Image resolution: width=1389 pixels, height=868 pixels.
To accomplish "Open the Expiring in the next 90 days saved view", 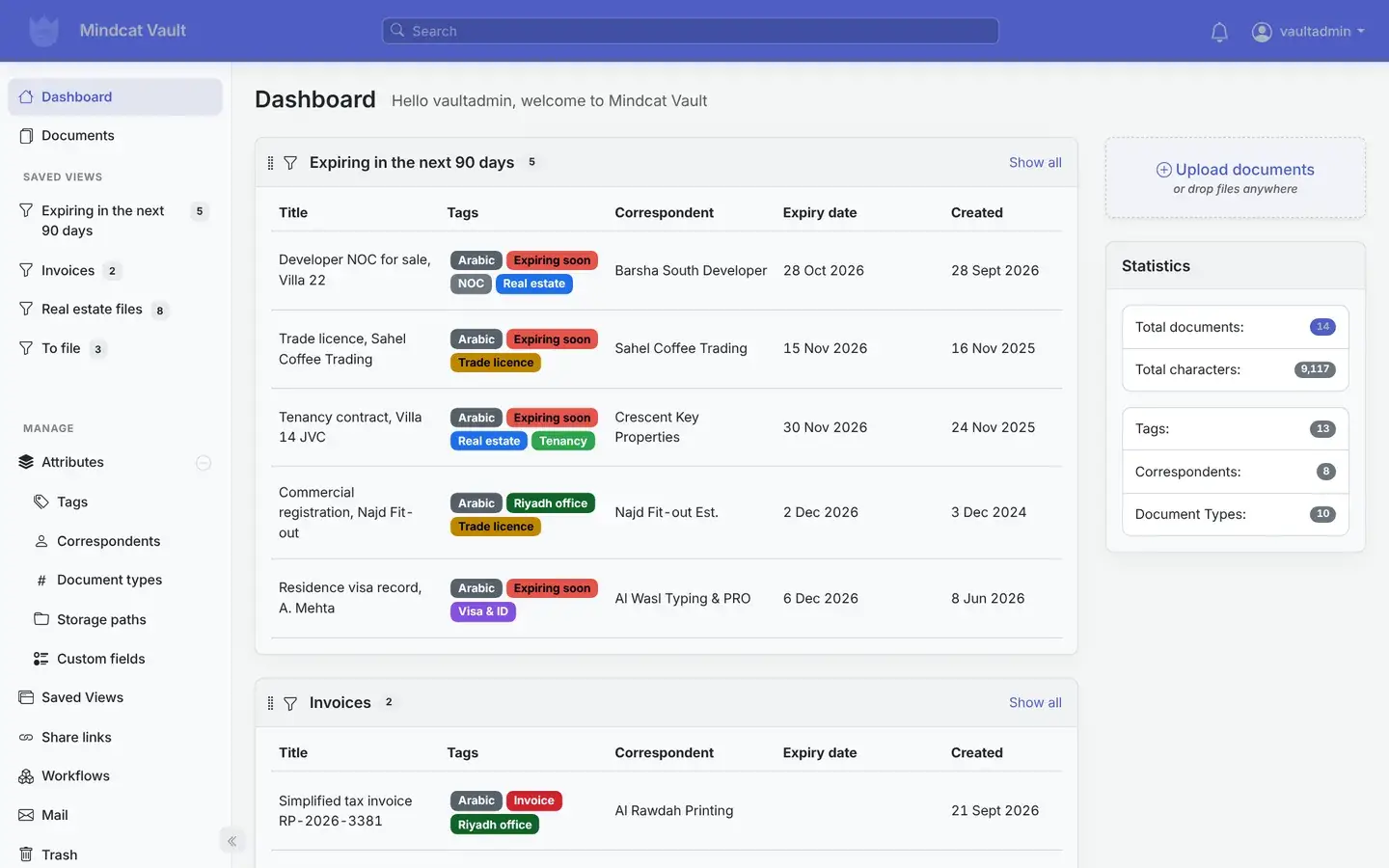I will [x=115, y=221].
